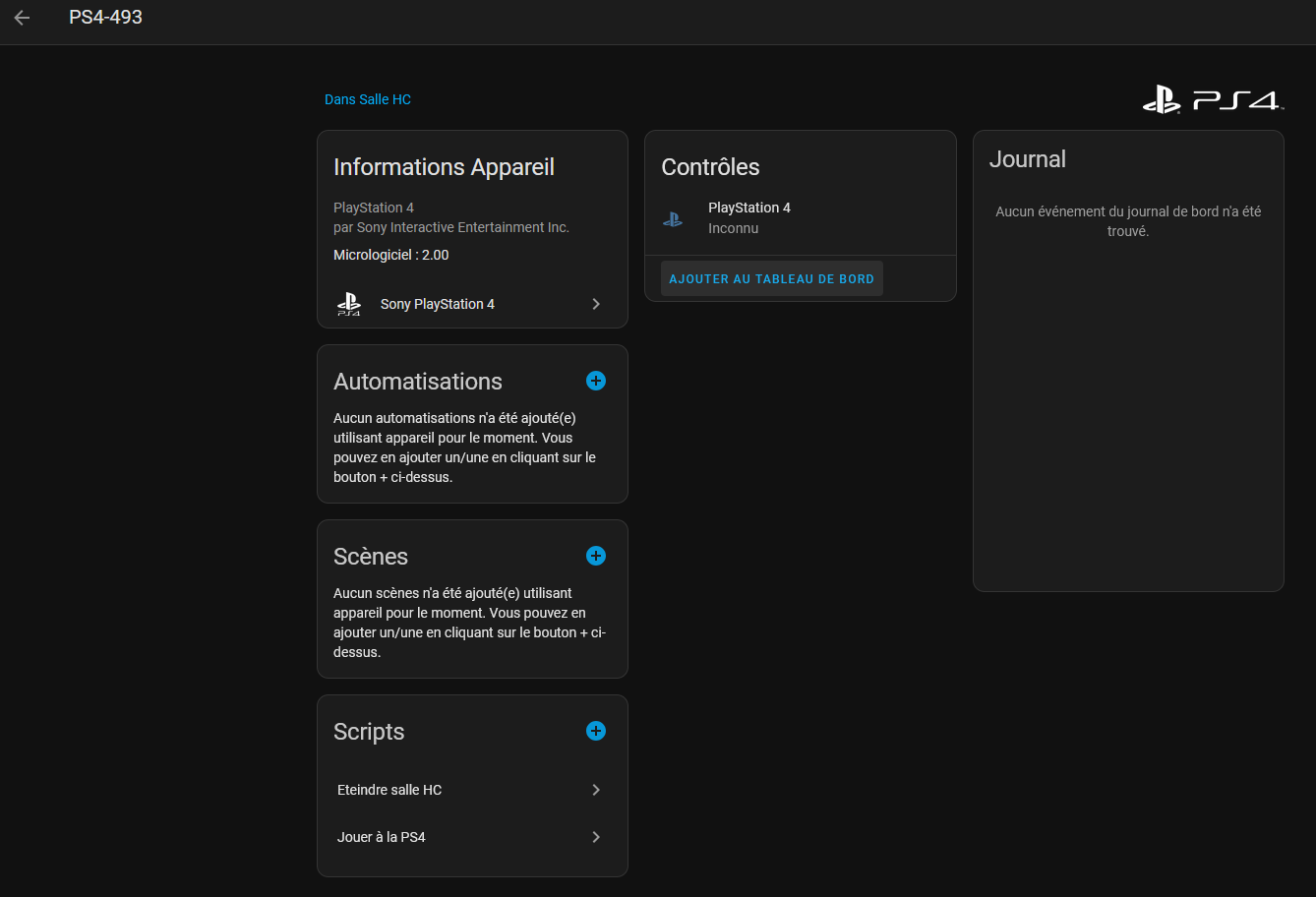Click the PS4 icon beside Sony PlayStation 4
Viewport: 1316px width, 897px height.
point(349,304)
